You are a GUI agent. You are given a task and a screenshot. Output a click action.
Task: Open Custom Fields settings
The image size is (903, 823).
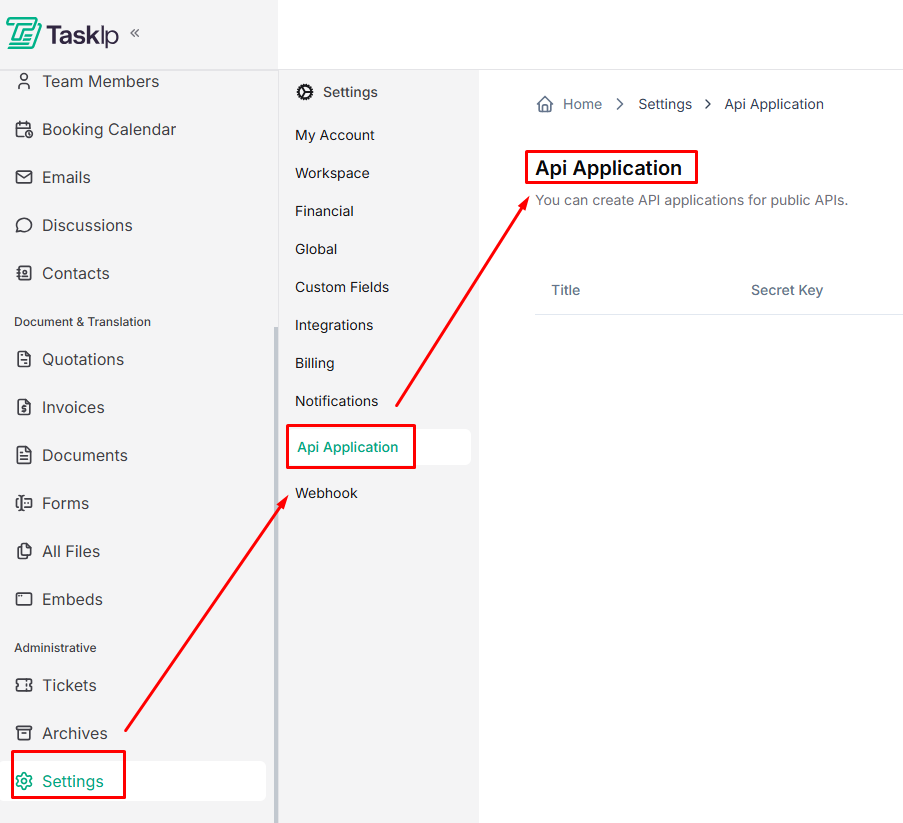click(342, 287)
